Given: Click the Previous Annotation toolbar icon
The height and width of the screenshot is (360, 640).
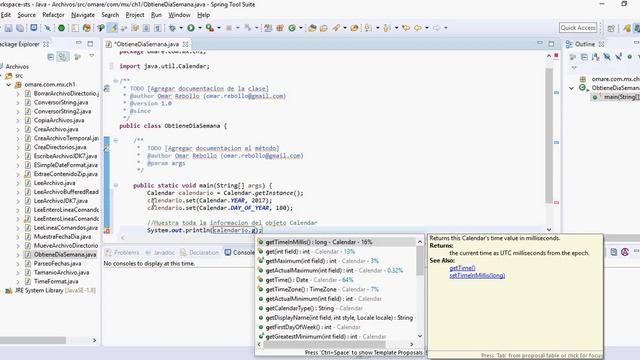Looking at the screenshot, I should (387, 28).
